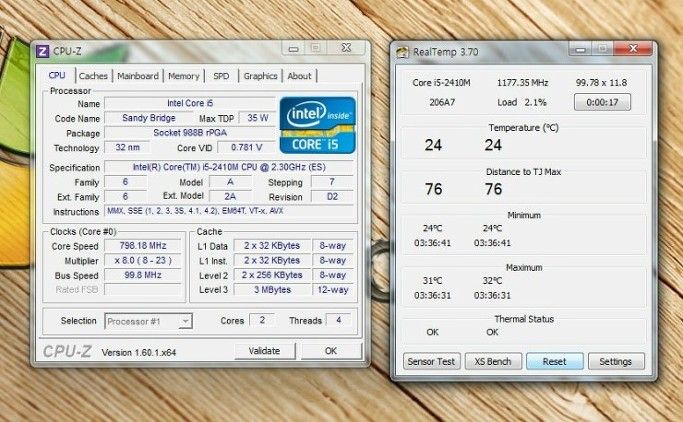
Task: Select the Memory tab
Action: point(183,76)
